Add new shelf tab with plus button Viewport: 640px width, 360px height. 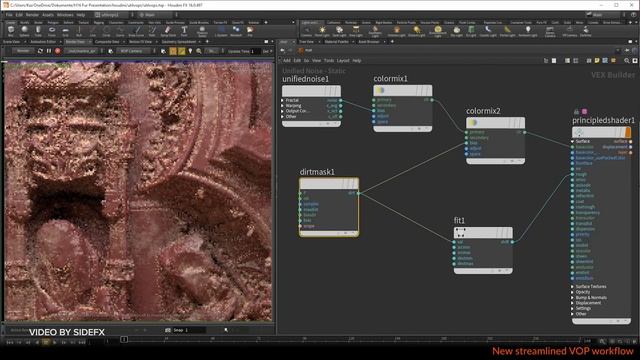266,22
